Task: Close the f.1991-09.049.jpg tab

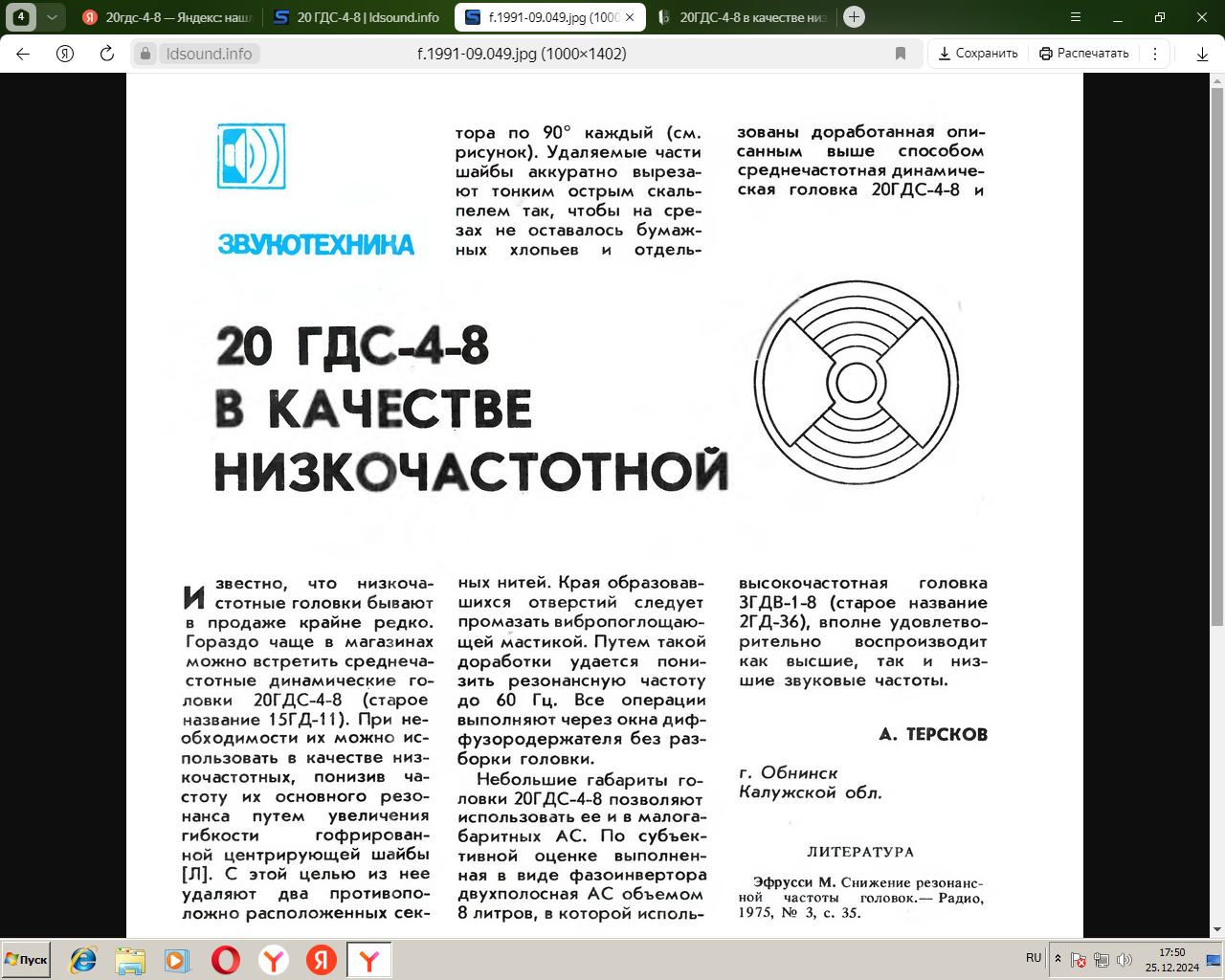Action: [632, 17]
